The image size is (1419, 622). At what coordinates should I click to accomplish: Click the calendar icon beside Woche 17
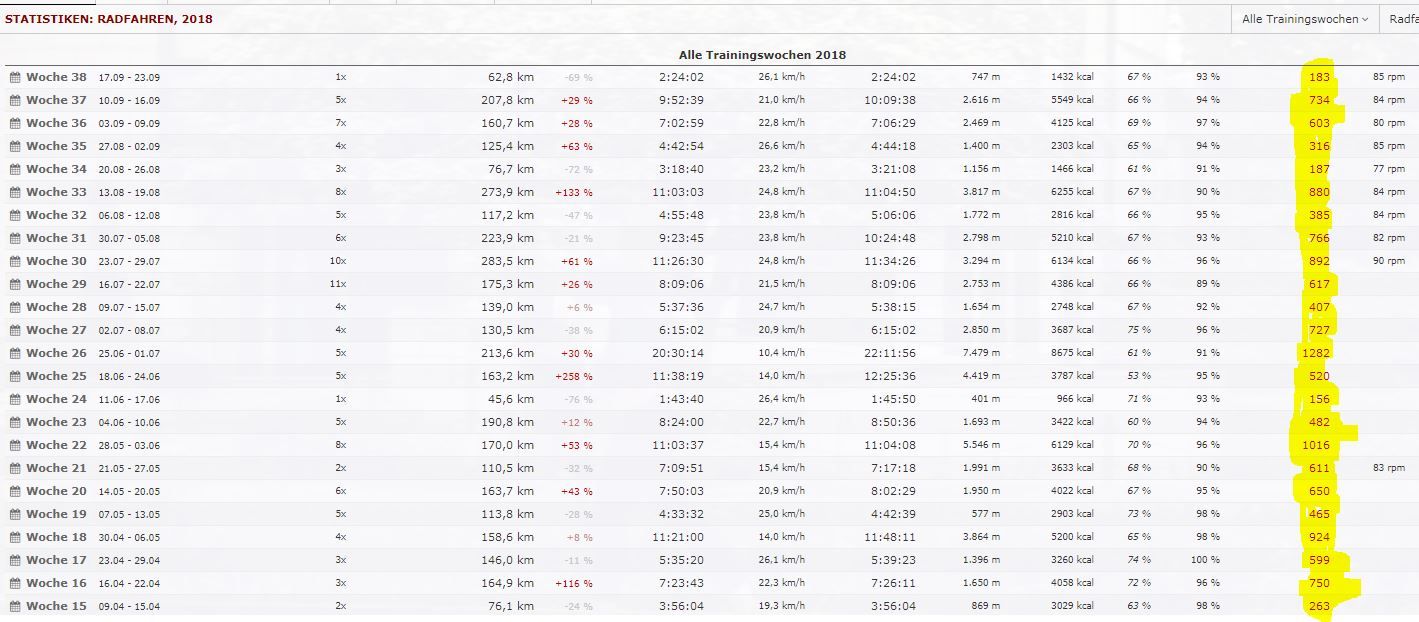15,560
